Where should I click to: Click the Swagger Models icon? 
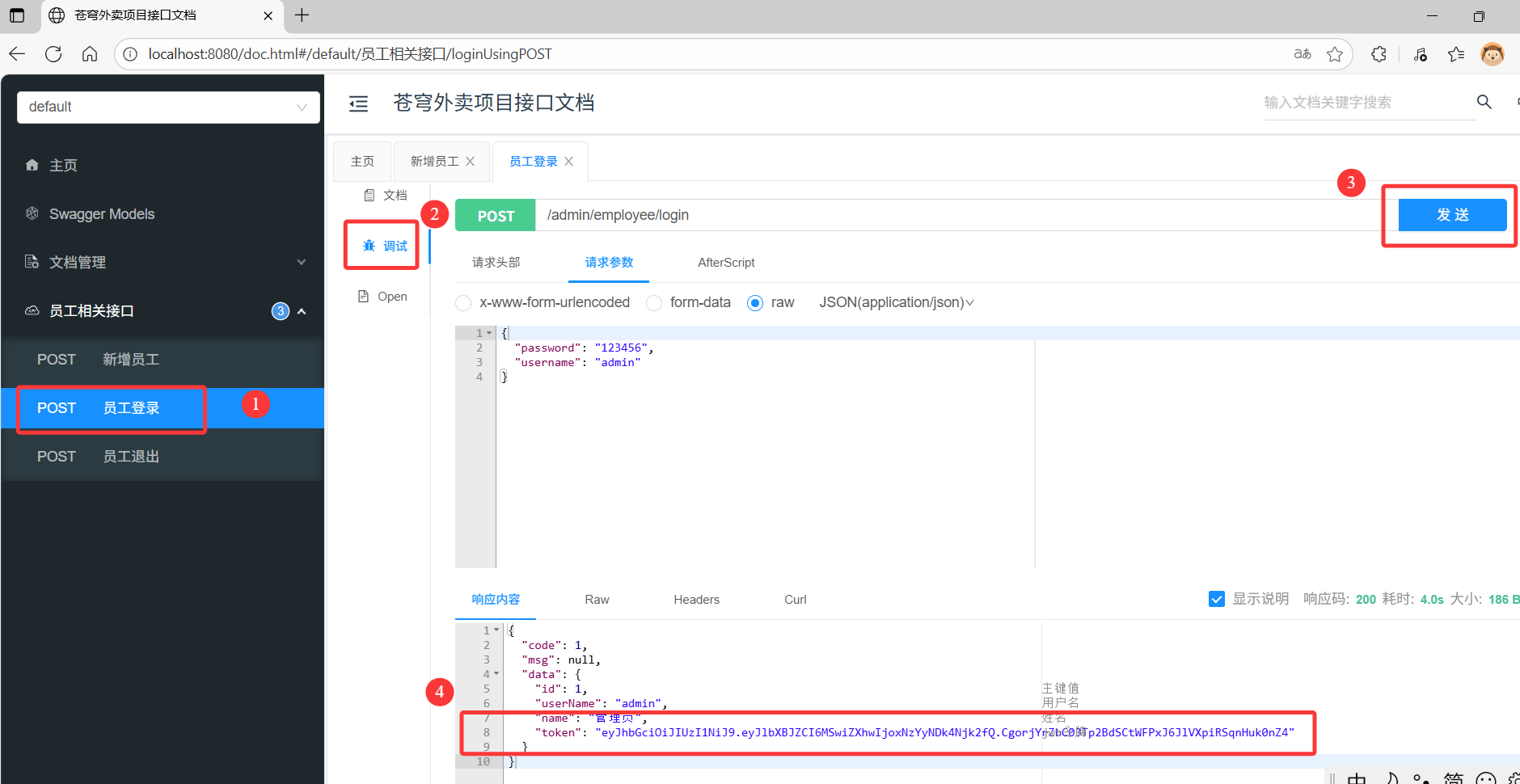point(32,213)
